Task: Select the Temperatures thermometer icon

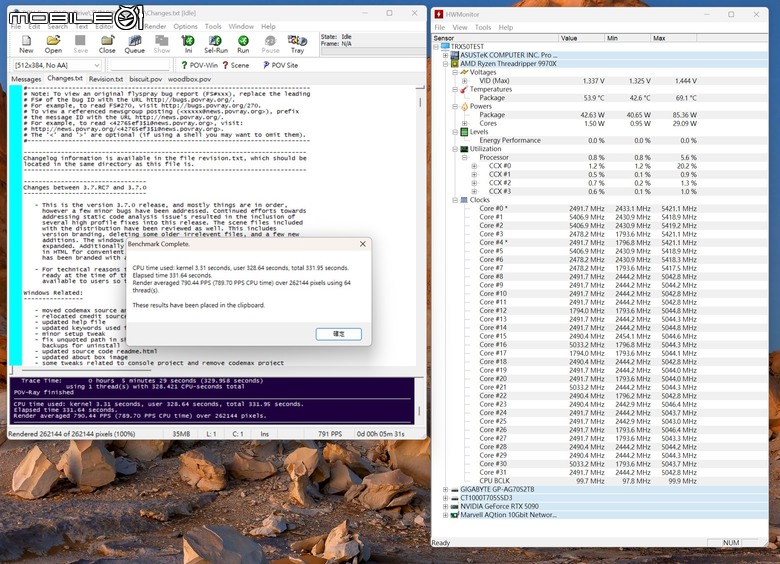Action: [464, 90]
